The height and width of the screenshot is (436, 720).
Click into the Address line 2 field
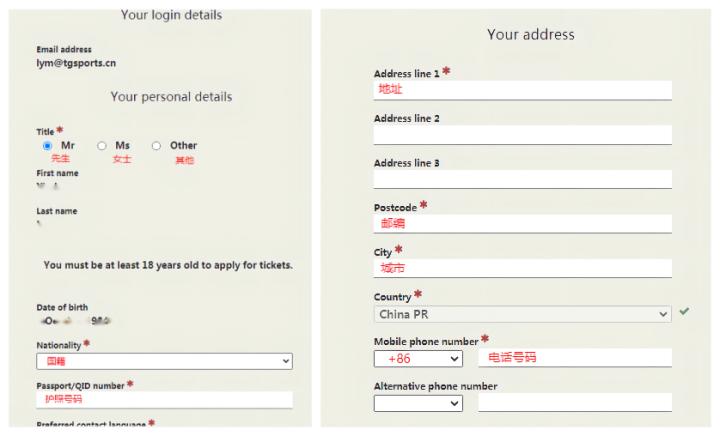tap(522, 135)
